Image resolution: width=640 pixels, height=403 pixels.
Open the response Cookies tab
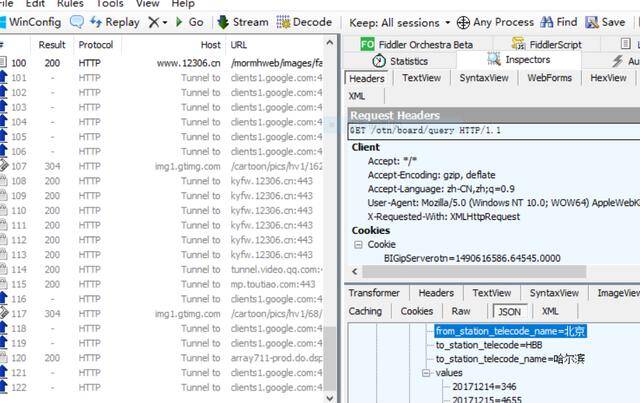pyautogui.click(x=416, y=311)
